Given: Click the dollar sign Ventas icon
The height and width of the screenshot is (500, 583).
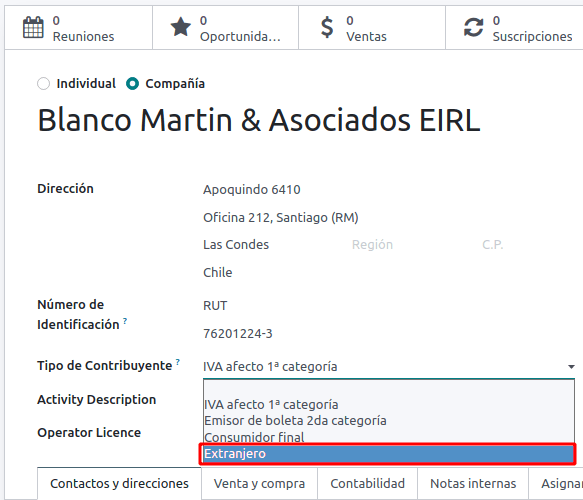Looking at the screenshot, I should [327, 27].
